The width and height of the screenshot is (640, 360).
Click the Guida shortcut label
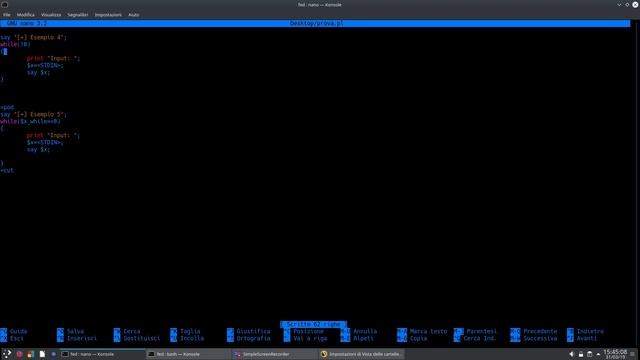19,331
